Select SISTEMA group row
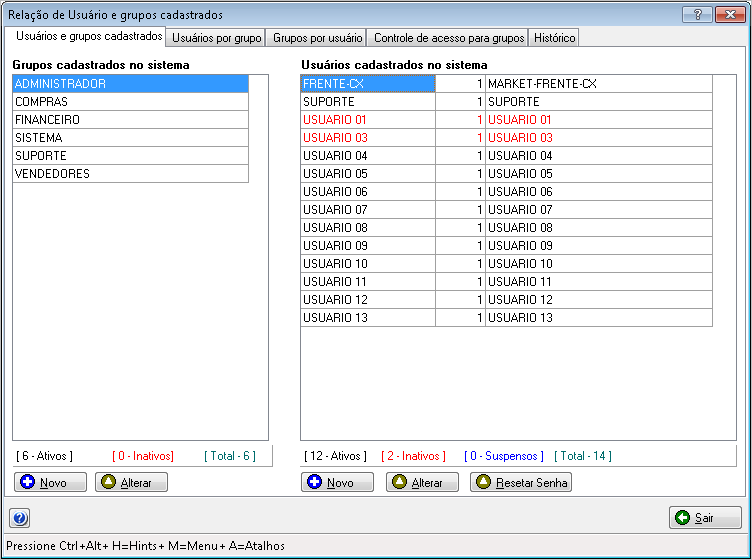Screen dimensions: 752x560 click(x=130, y=138)
